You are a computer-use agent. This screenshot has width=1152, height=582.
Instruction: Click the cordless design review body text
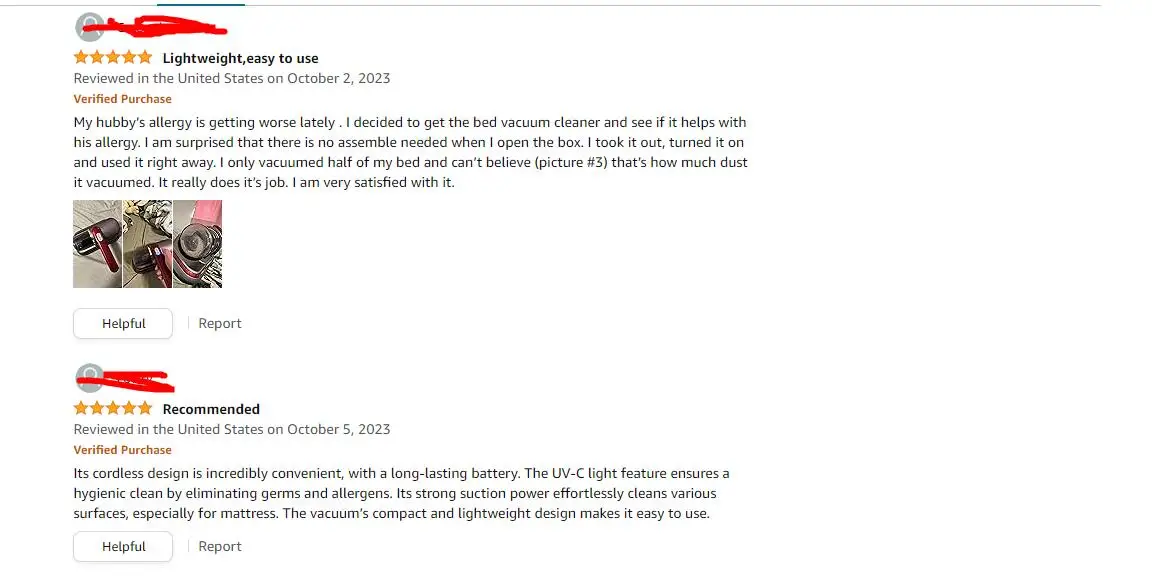(x=400, y=493)
